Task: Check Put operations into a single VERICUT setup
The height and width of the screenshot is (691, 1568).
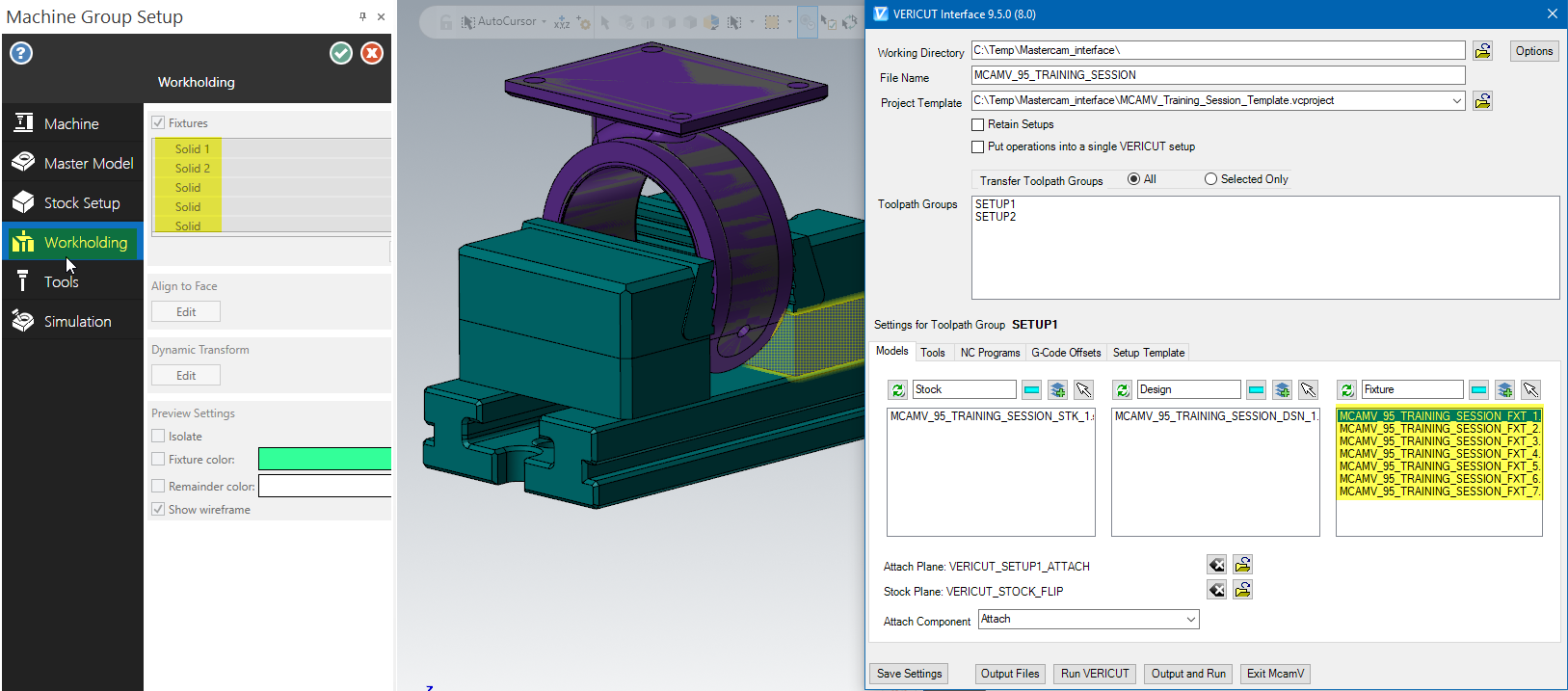Action: tap(978, 146)
